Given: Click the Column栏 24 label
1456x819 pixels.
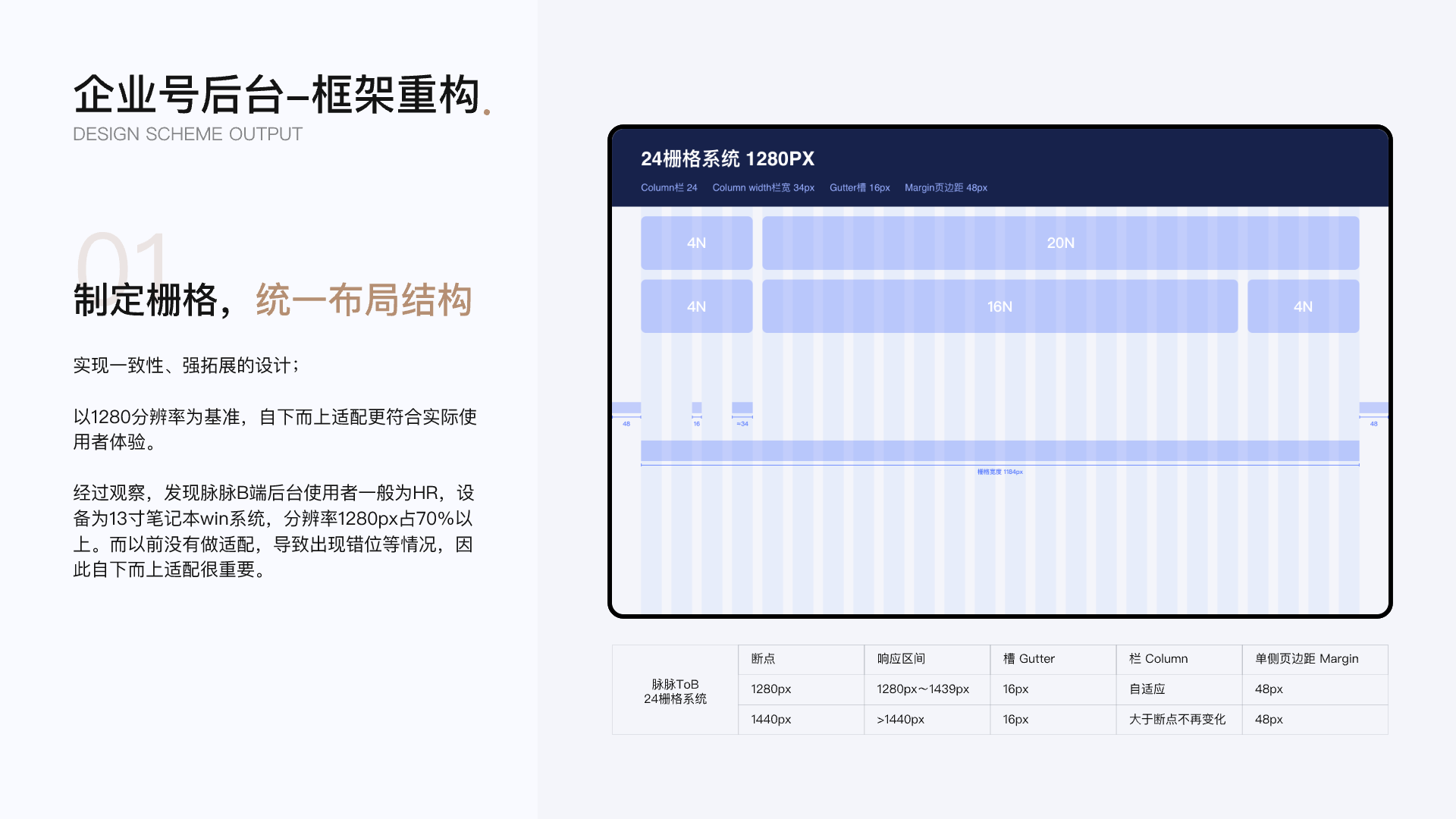Looking at the screenshot, I should pyautogui.click(x=668, y=187).
